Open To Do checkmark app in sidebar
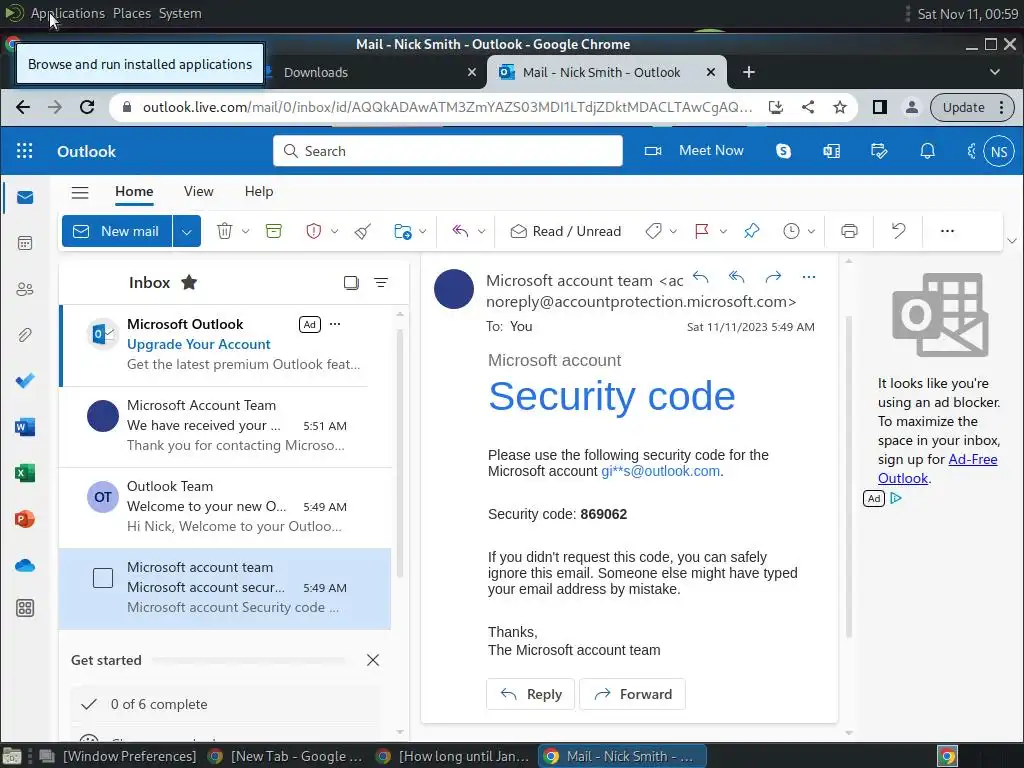This screenshot has width=1024, height=768. (25, 381)
